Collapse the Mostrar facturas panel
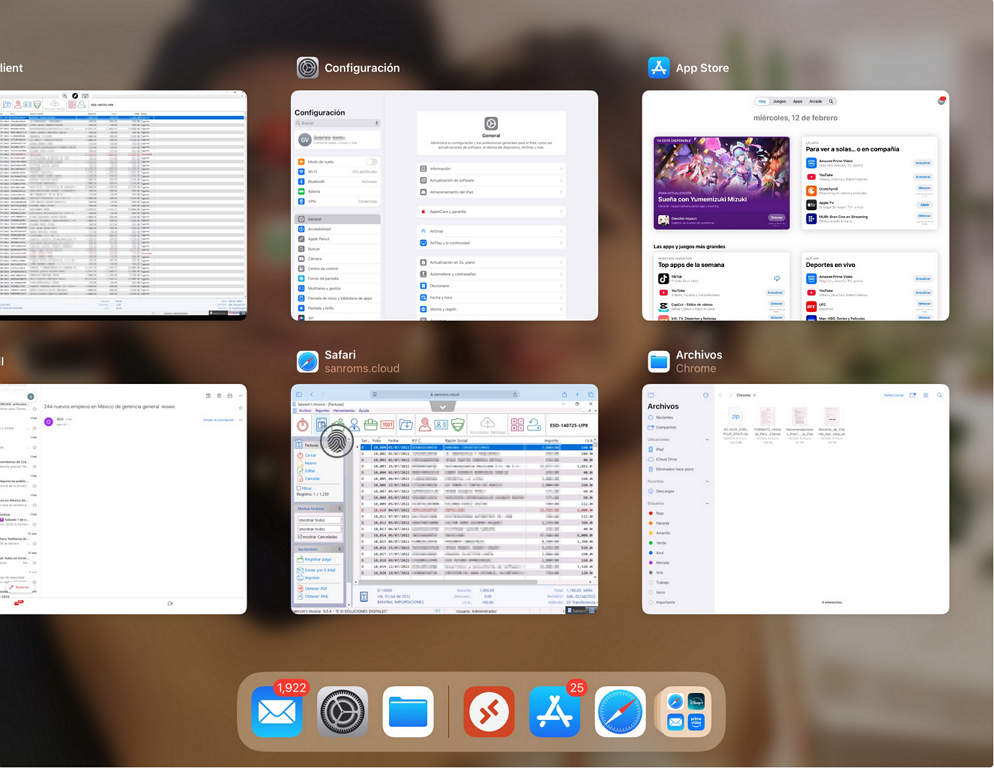 [x=339, y=509]
